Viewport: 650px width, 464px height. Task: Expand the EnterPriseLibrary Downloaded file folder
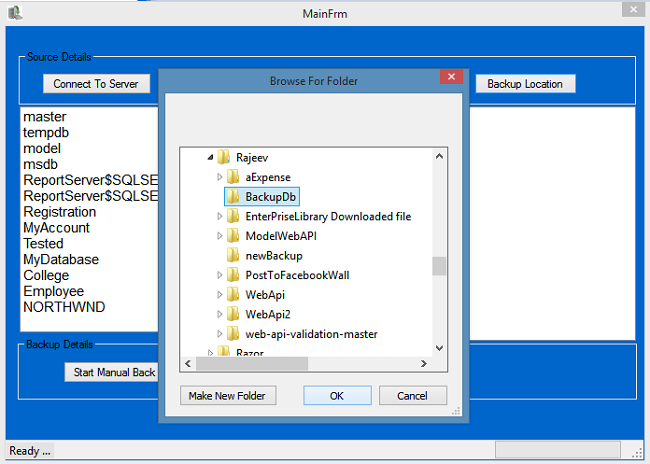[220, 216]
